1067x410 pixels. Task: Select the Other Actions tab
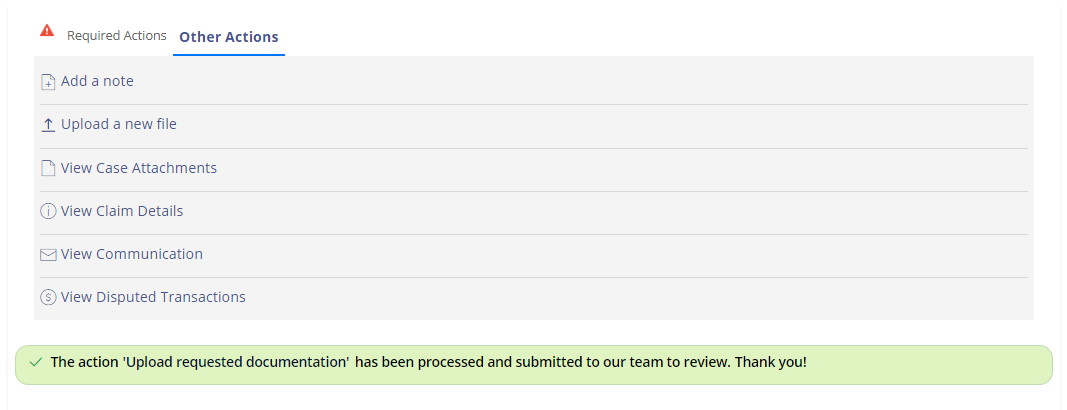coord(229,37)
